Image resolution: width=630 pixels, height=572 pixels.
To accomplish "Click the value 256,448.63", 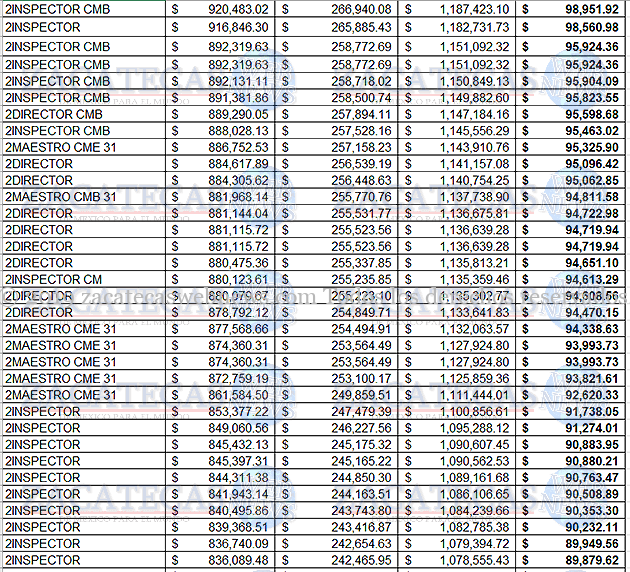I will [x=361, y=180].
